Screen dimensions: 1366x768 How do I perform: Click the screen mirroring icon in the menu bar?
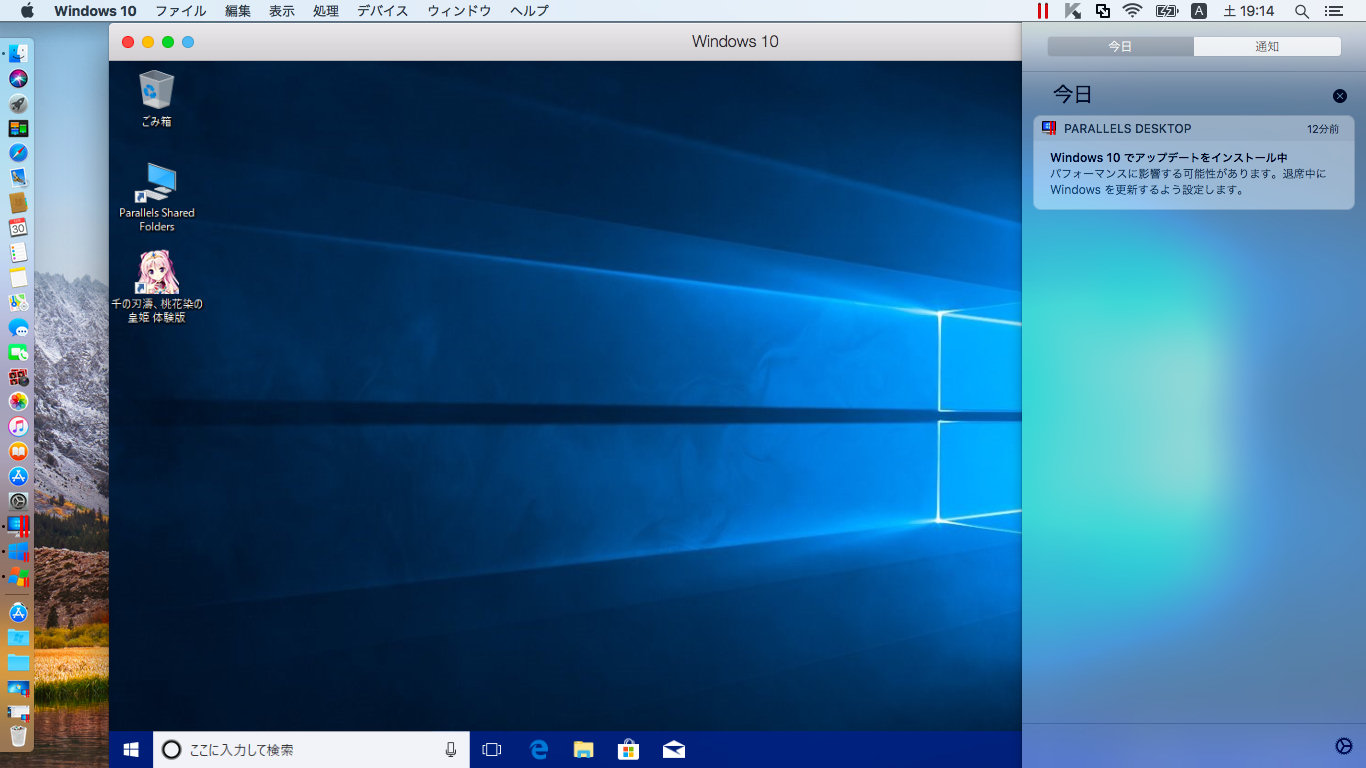[x=1102, y=11]
